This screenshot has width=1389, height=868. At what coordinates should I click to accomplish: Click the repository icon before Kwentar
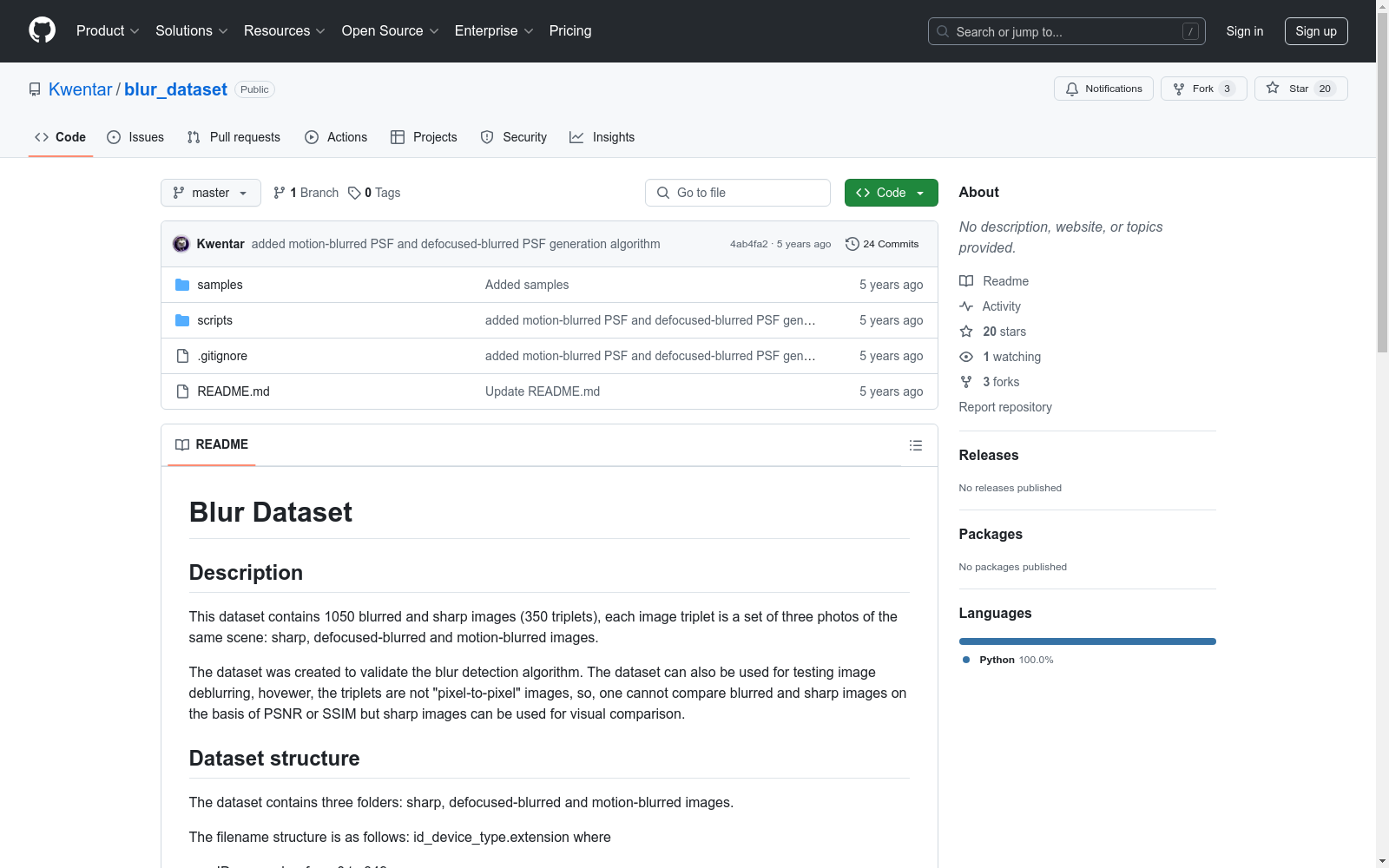coord(35,89)
